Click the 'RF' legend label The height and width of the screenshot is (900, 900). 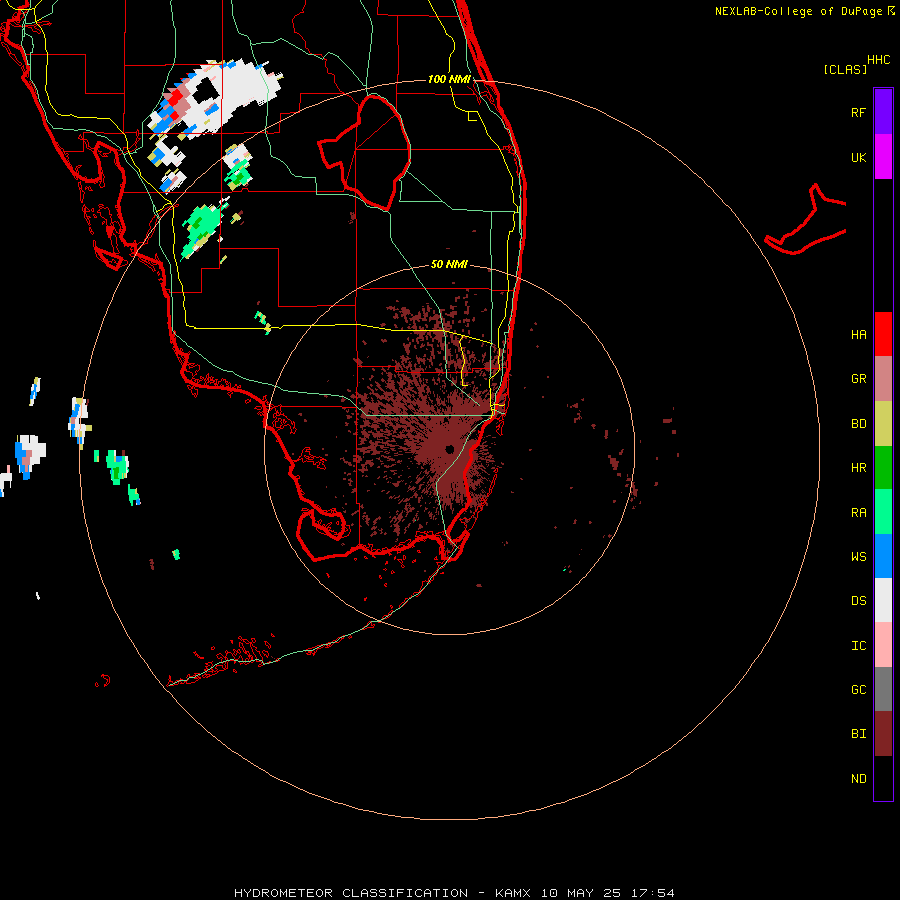pyautogui.click(x=858, y=112)
